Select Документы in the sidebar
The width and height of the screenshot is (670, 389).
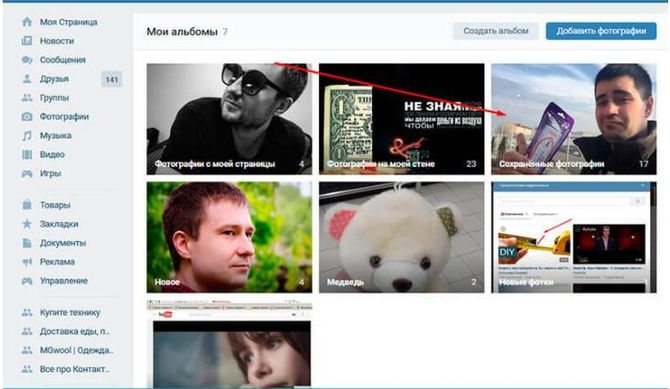[x=63, y=243]
